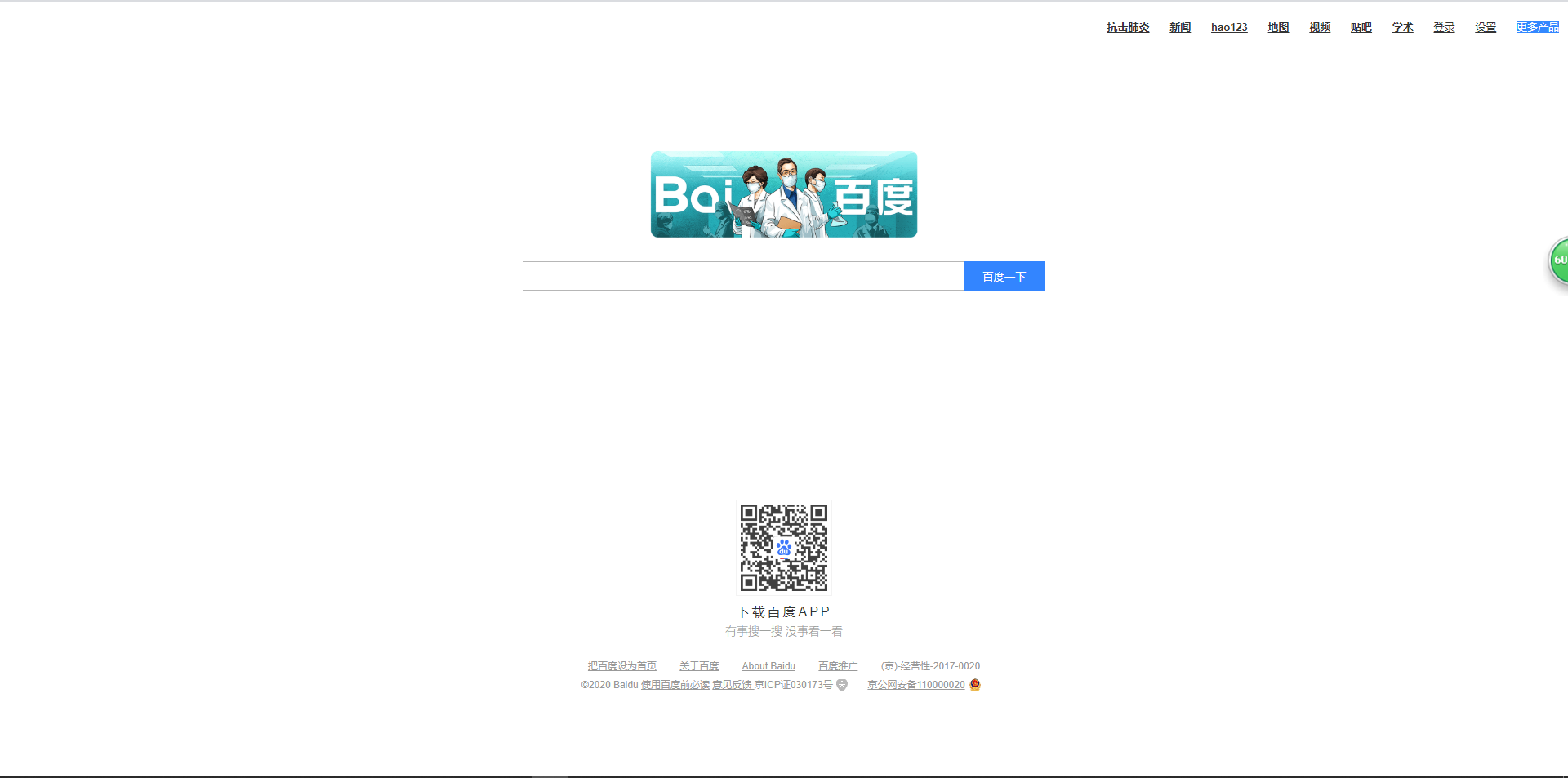Image resolution: width=1568 pixels, height=778 pixels.
Task: Open 使用百度前必读 terms link
Action: click(675, 685)
